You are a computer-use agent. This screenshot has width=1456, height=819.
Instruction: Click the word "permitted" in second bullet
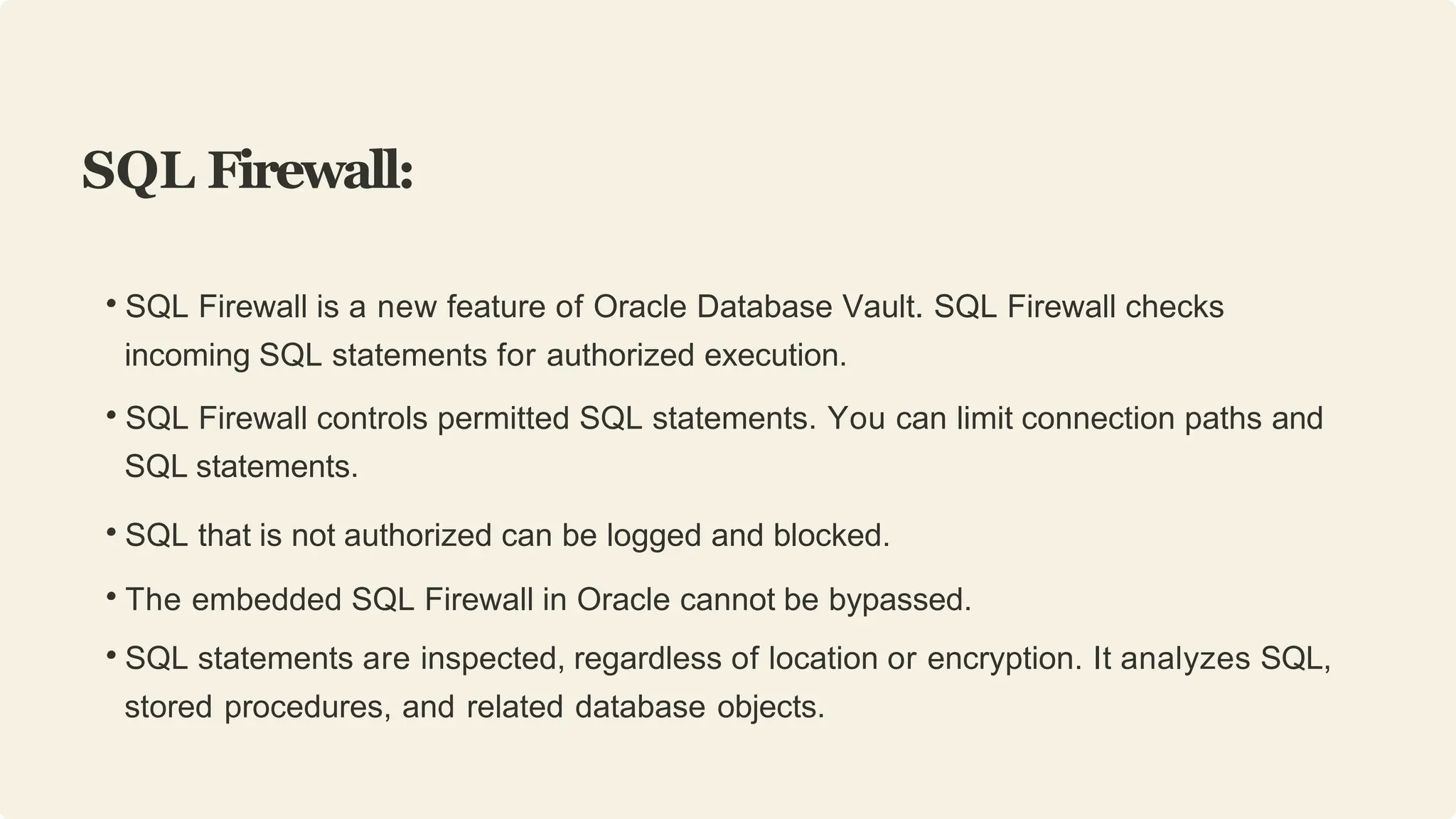[503, 419]
